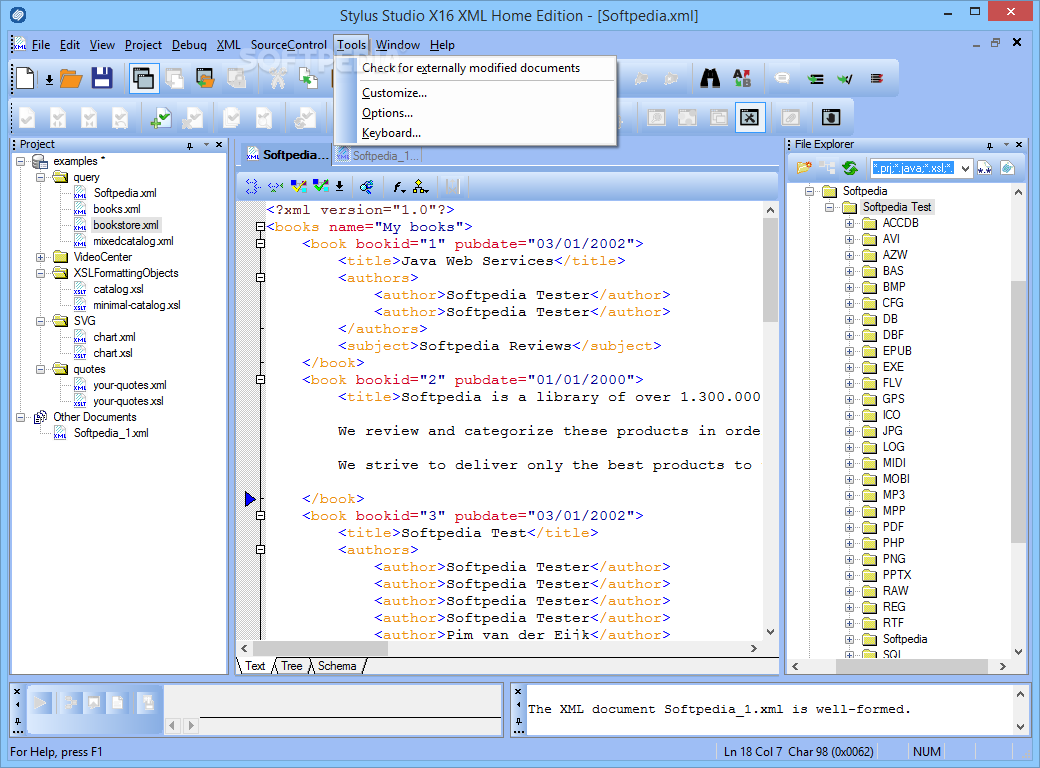Switch to the Softpedia_1 document tab

pyautogui.click(x=377, y=155)
